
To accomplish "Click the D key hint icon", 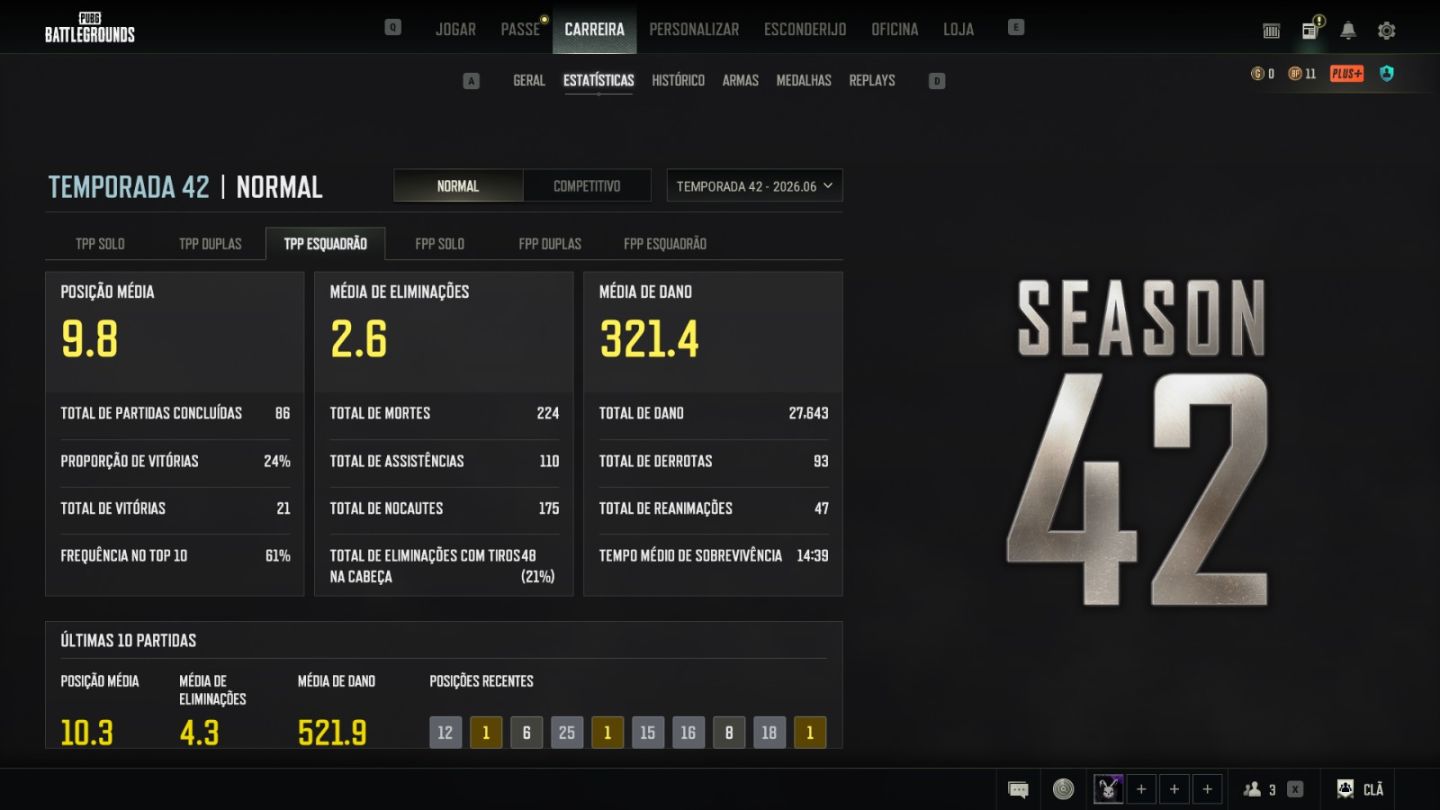I will pos(937,81).
